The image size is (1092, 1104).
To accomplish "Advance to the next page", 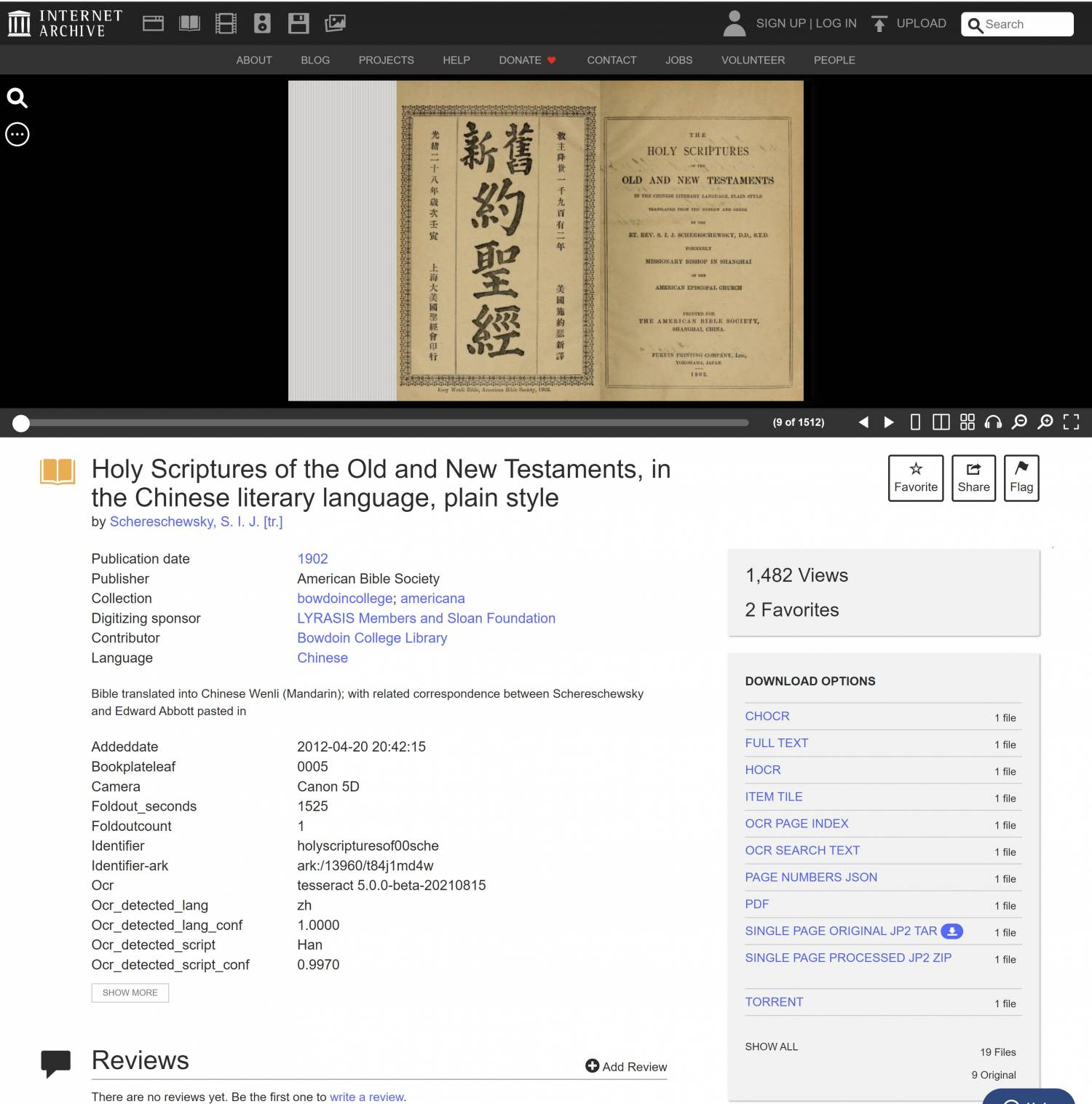I will coord(889,422).
